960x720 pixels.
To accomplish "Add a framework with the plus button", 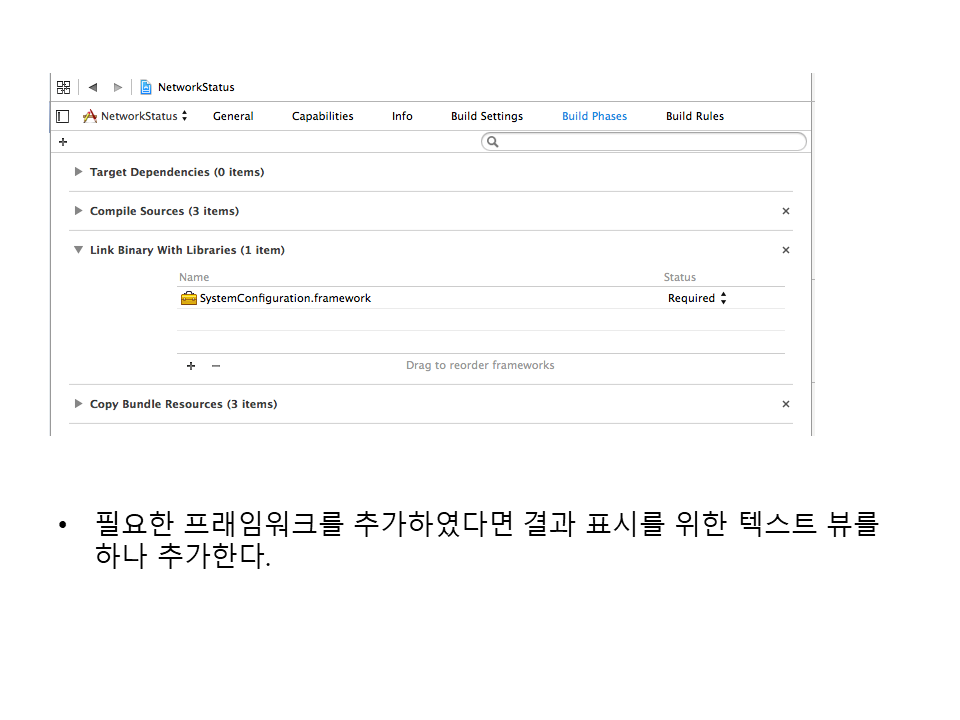I will (x=191, y=366).
